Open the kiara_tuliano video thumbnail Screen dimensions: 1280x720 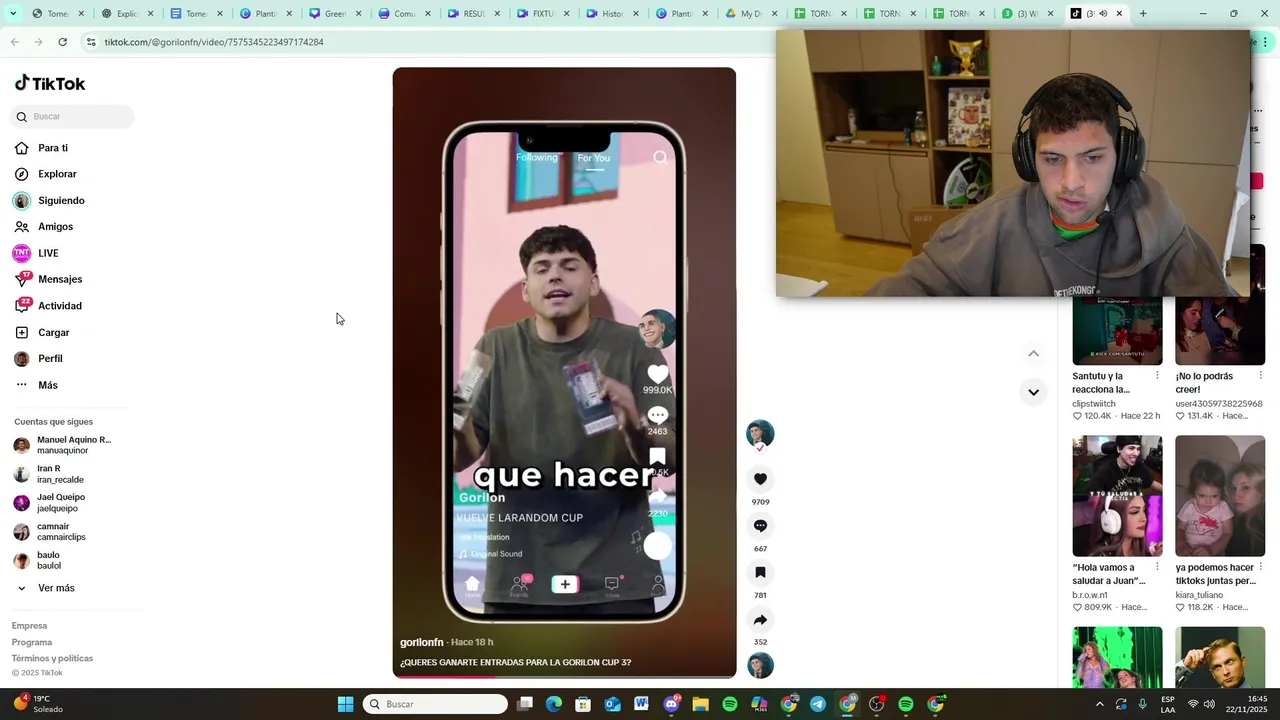1219,496
